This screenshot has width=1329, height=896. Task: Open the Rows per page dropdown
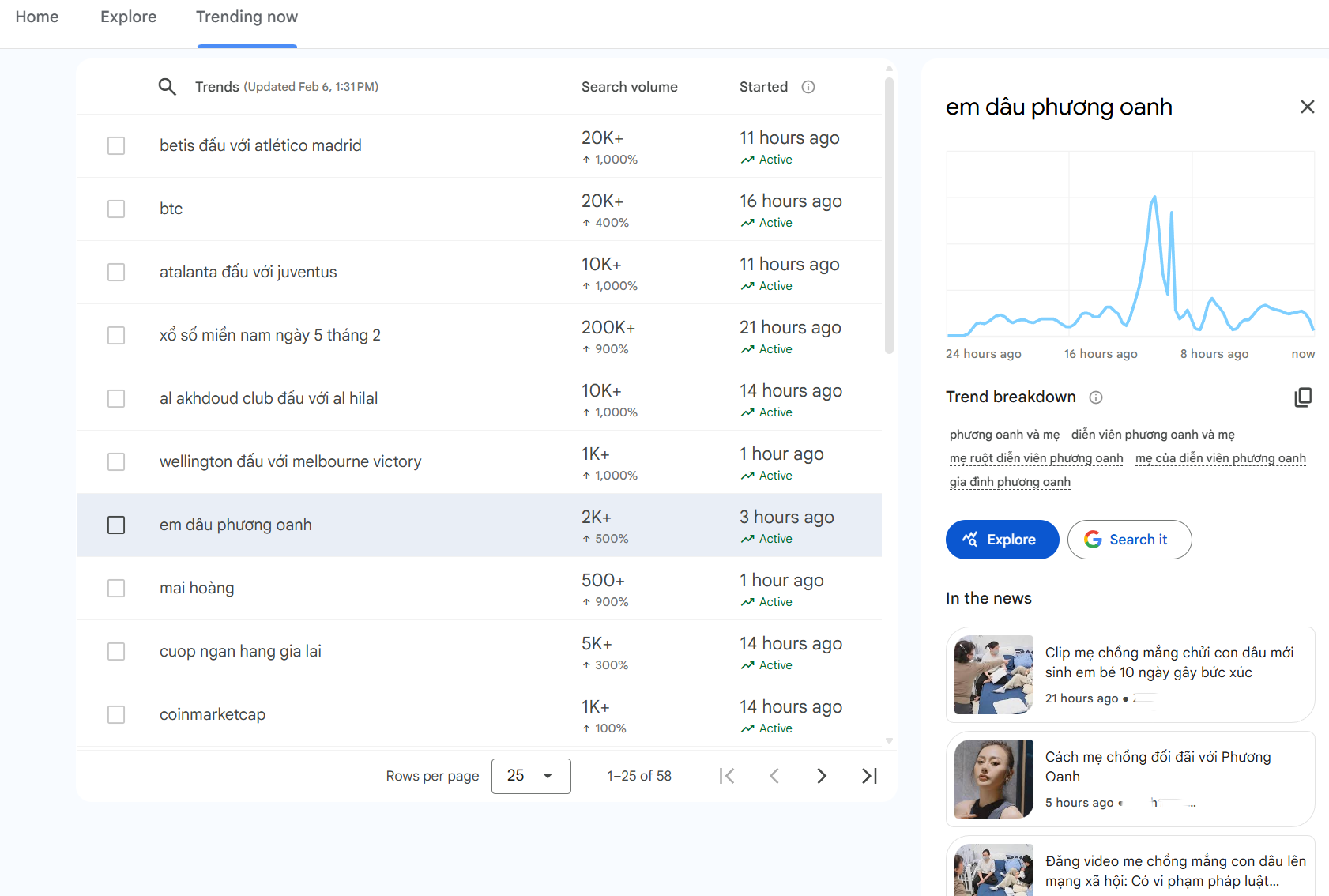tap(531, 776)
